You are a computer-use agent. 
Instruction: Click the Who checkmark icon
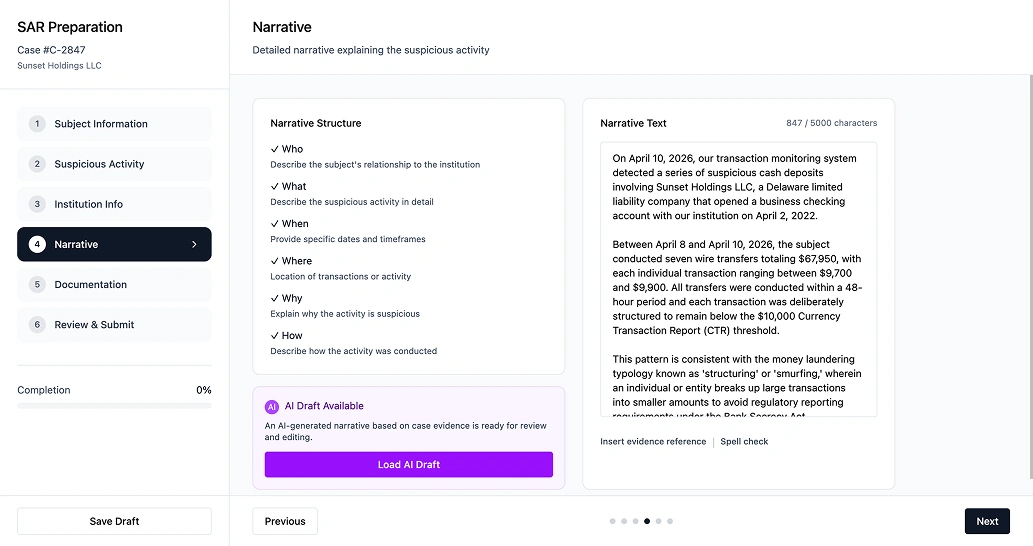[274, 149]
